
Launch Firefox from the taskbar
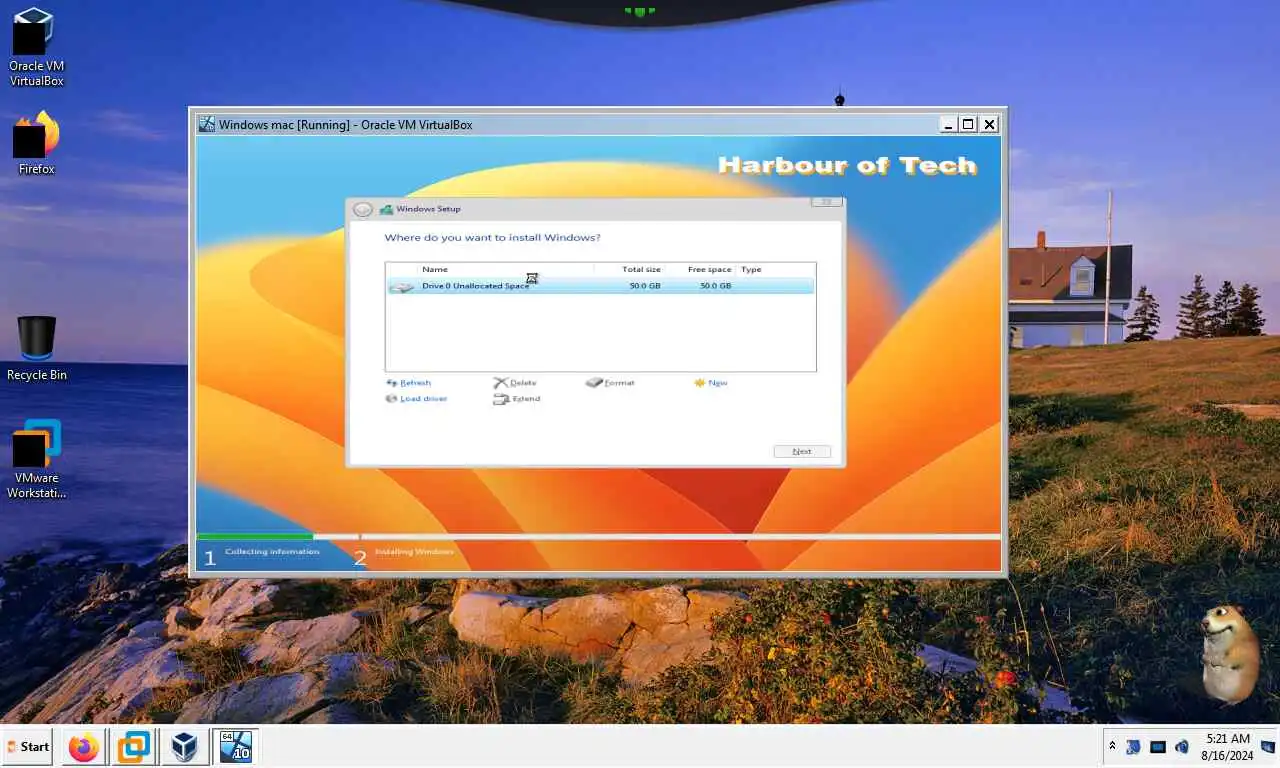[x=84, y=746]
